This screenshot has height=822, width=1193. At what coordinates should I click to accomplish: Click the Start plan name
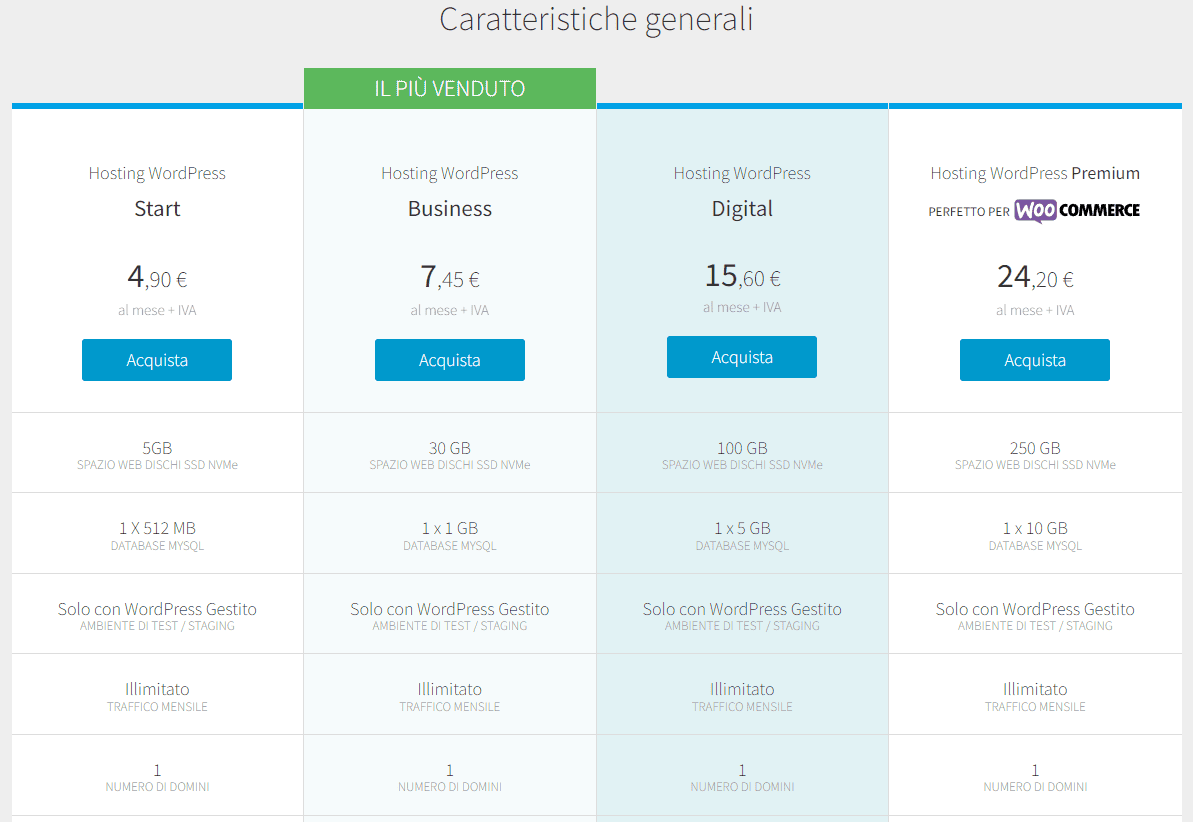coord(157,209)
